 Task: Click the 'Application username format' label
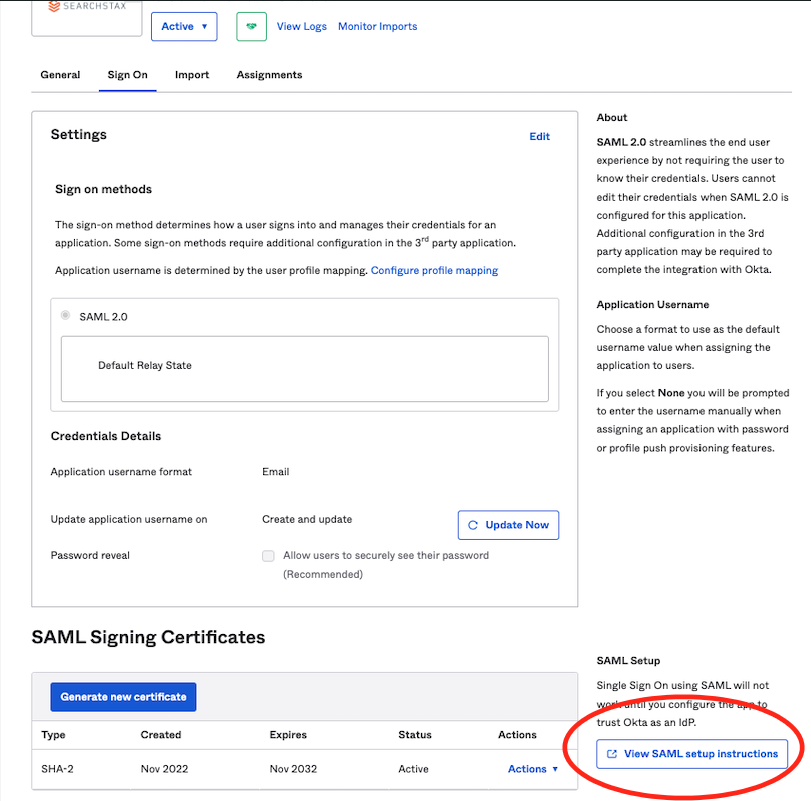[121, 472]
